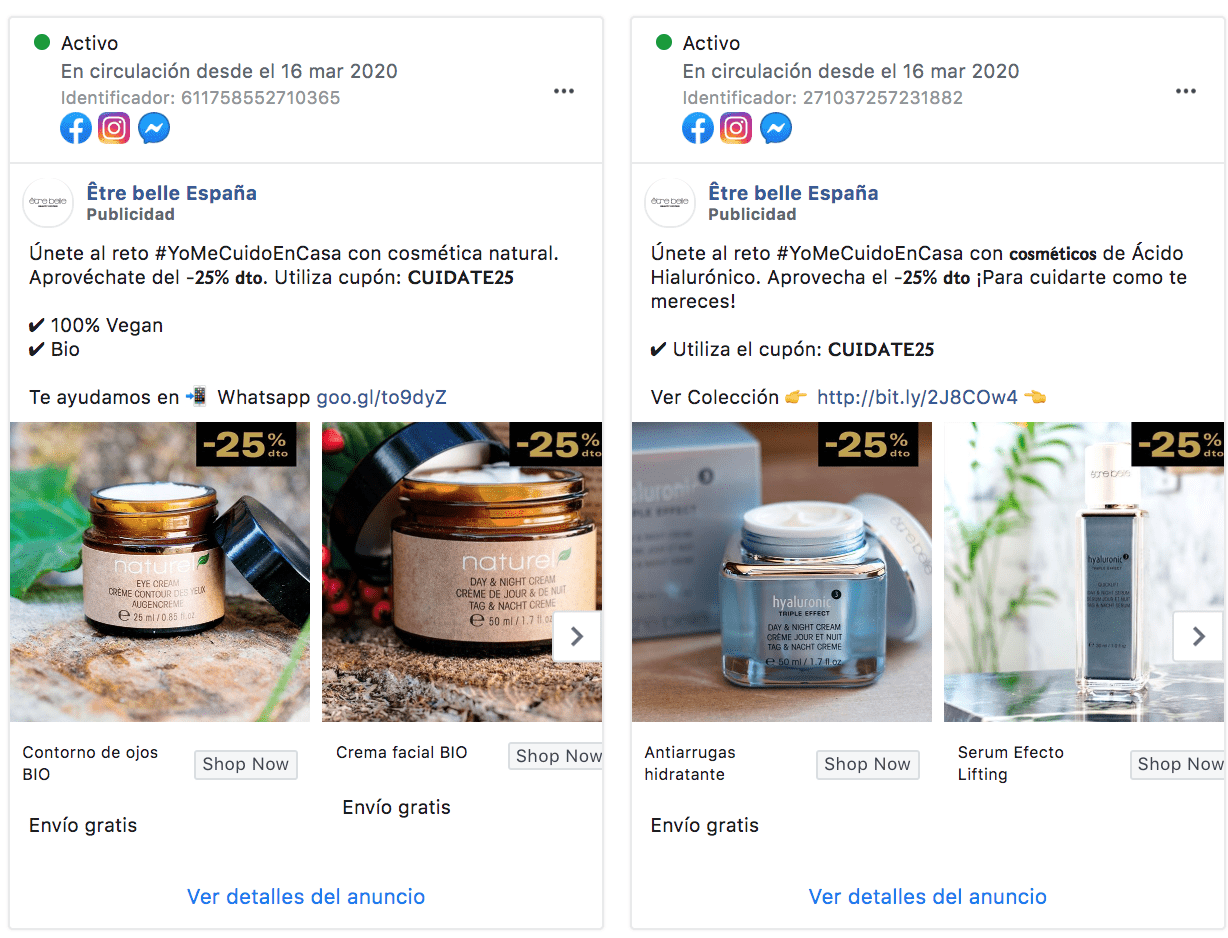Click the naturel eye cream product image
Image resolution: width=1228 pixels, height=938 pixels.
click(160, 572)
